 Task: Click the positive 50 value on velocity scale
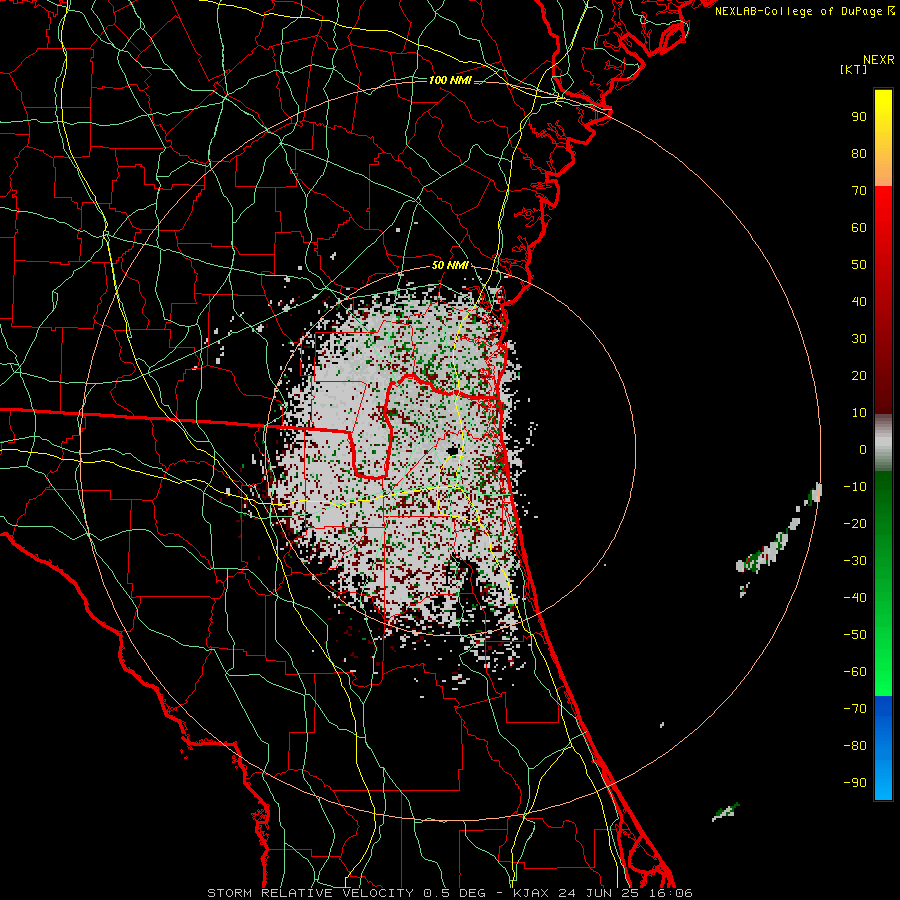click(859, 265)
